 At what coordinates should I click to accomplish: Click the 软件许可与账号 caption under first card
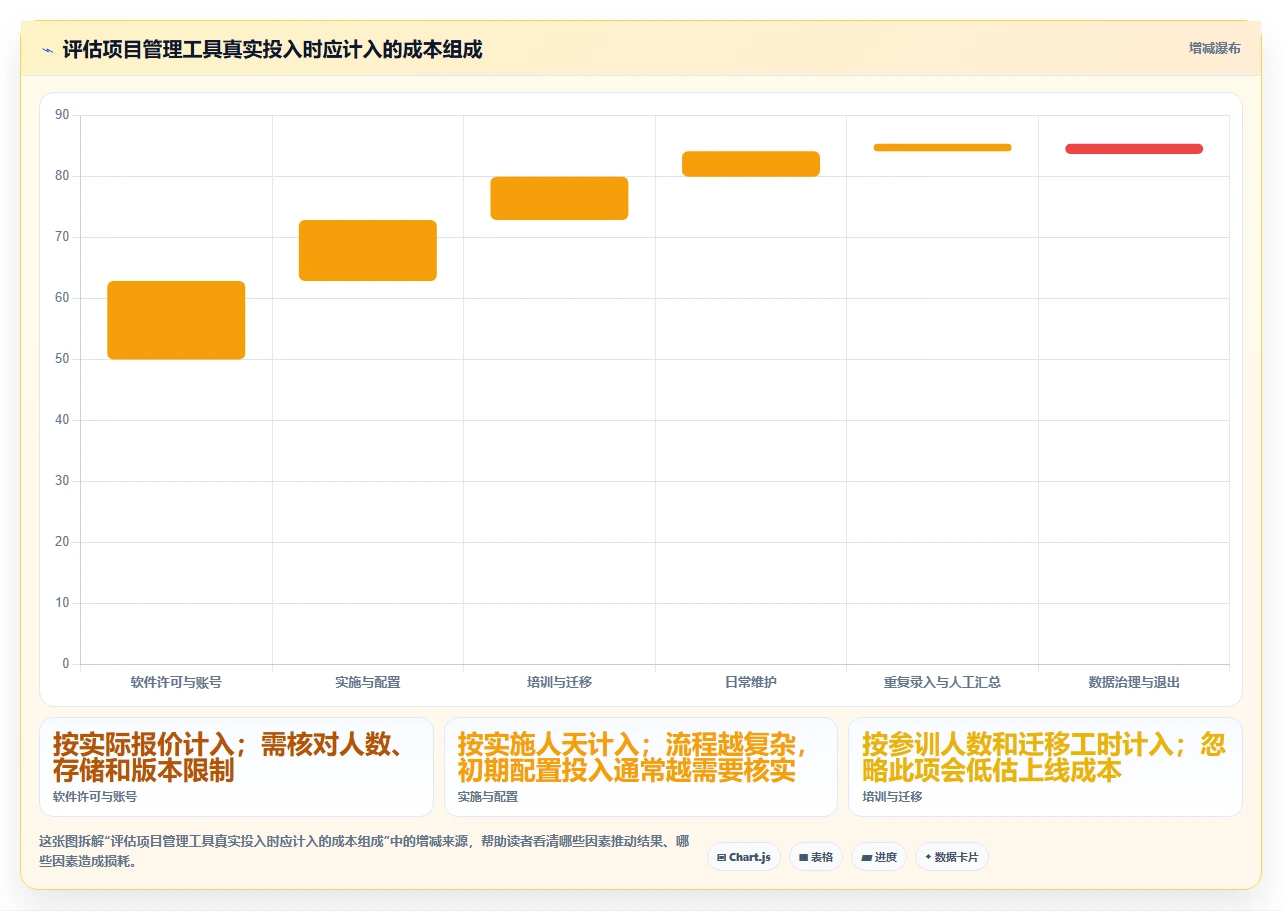point(95,797)
